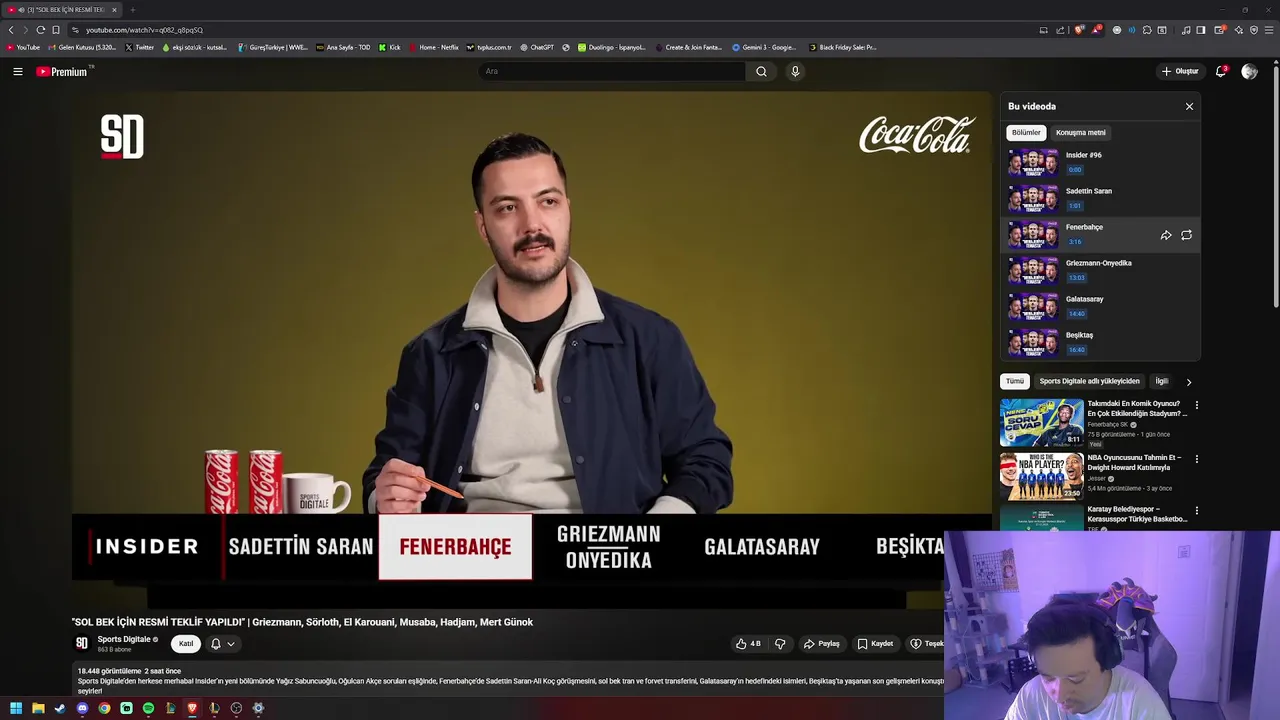Image resolution: width=1280 pixels, height=720 pixels.
Task: Click the Paylaş share button
Action: pyautogui.click(x=822, y=644)
